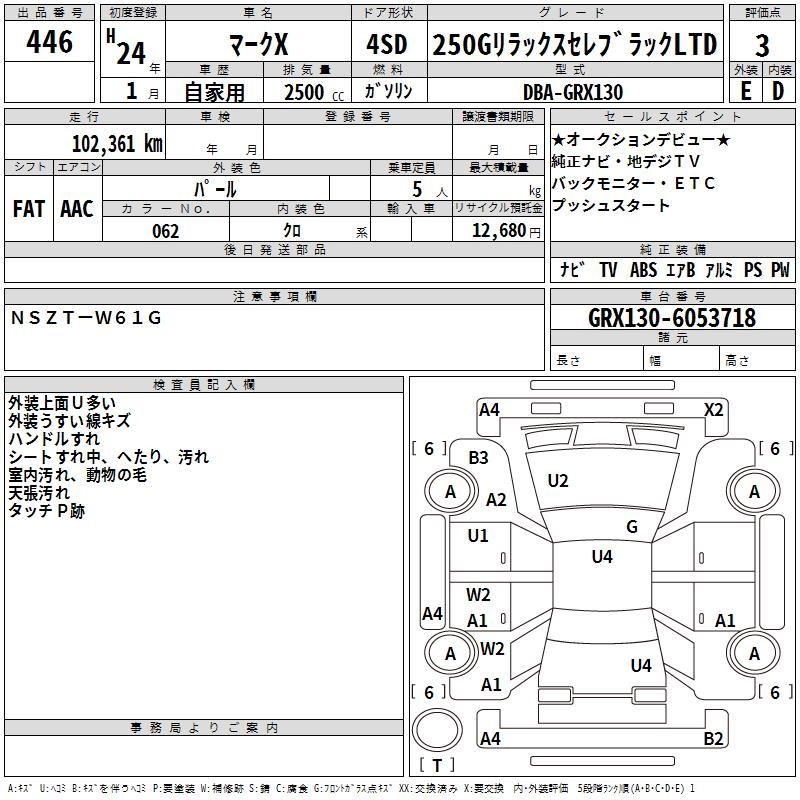This screenshot has height=800, width=800.
Task: Click the セールスポイント header
Action: pyautogui.click(x=672, y=116)
